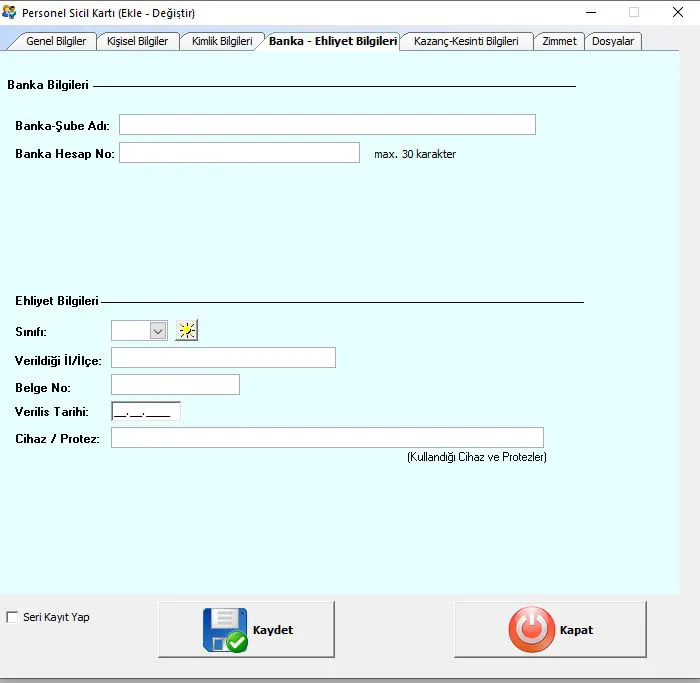Click the Verildiği İl/İlçe input field
The image size is (700, 683).
(x=223, y=358)
